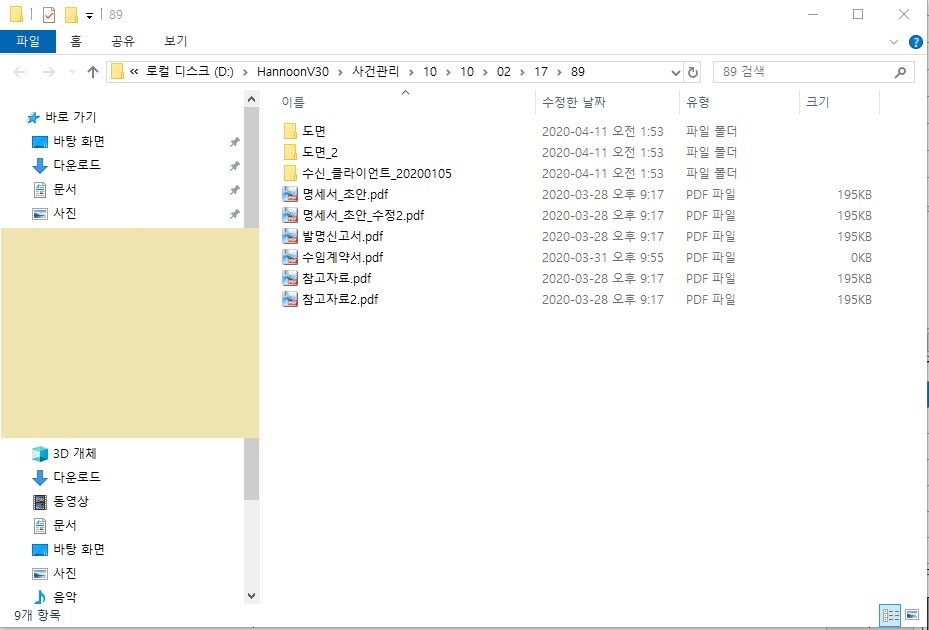
Task: Switch to Large icons view in status bar
Action: pyautogui.click(x=912, y=615)
